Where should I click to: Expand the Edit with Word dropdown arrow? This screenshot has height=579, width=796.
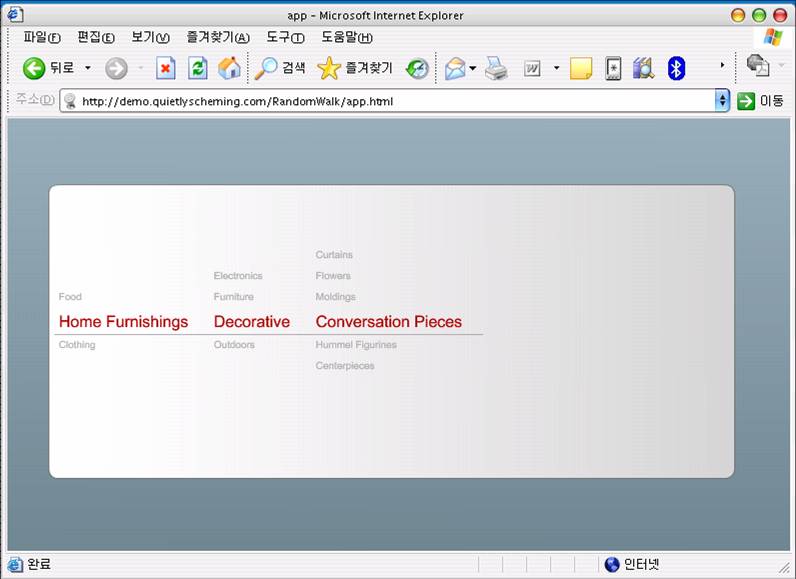556,68
